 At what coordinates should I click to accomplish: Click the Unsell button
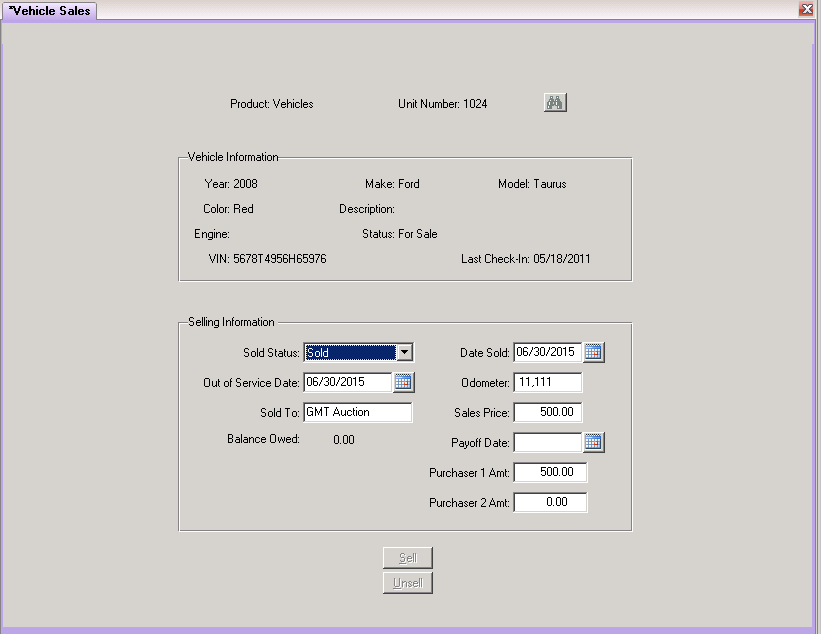[x=407, y=583]
